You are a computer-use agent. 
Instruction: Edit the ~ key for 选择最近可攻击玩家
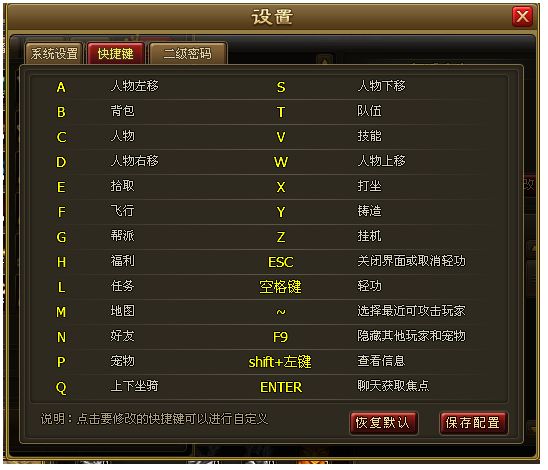pyautogui.click(x=281, y=312)
